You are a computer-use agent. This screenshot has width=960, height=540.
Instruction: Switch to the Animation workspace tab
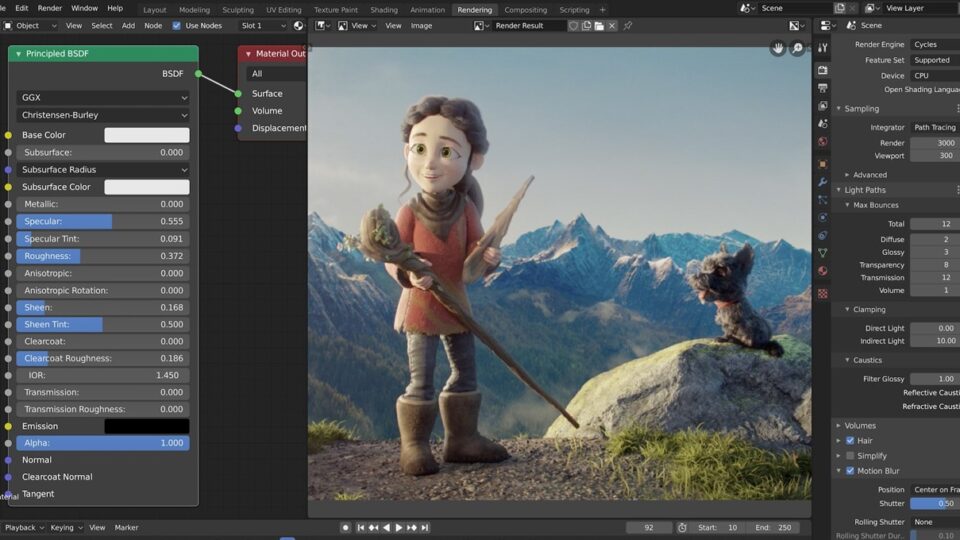(x=427, y=10)
